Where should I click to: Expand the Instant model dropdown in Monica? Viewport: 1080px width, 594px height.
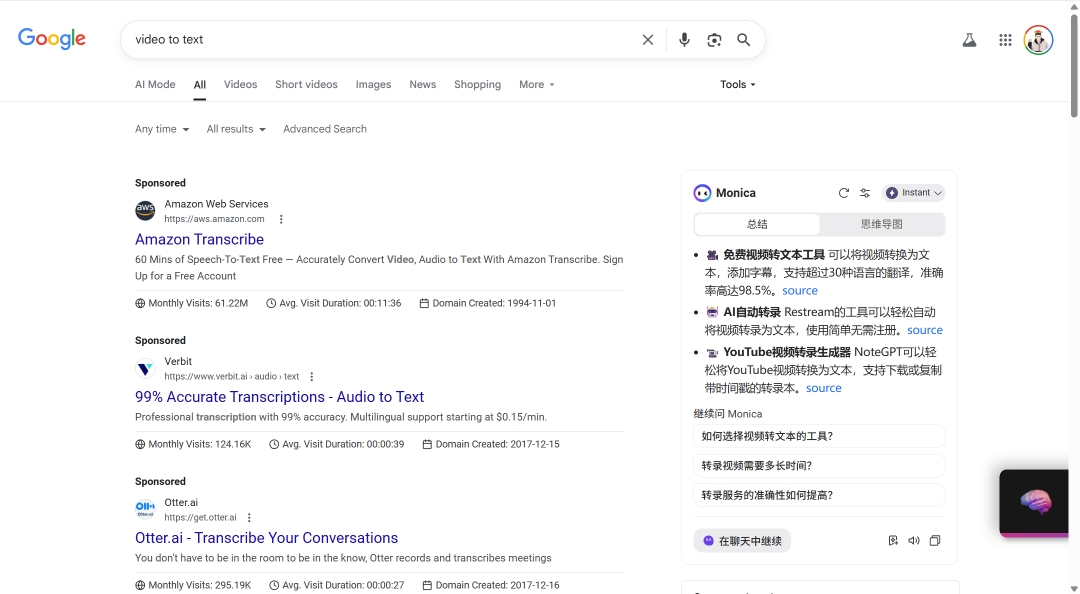(913, 193)
